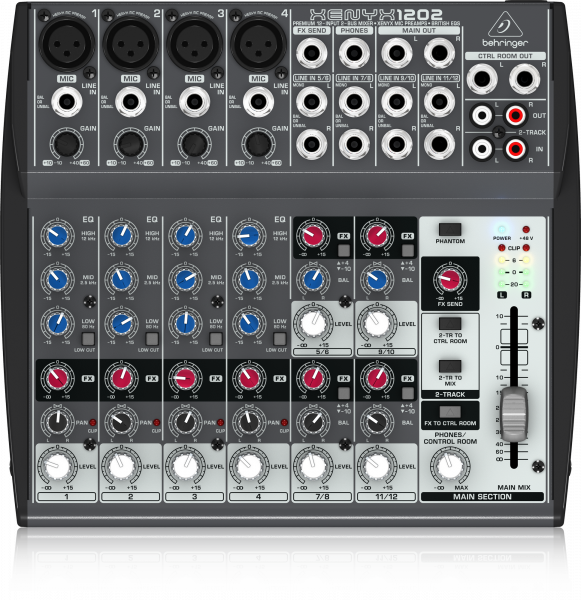This screenshot has width=581, height=600.
Task: Click the channel 4 PAN knob
Action: point(250,422)
